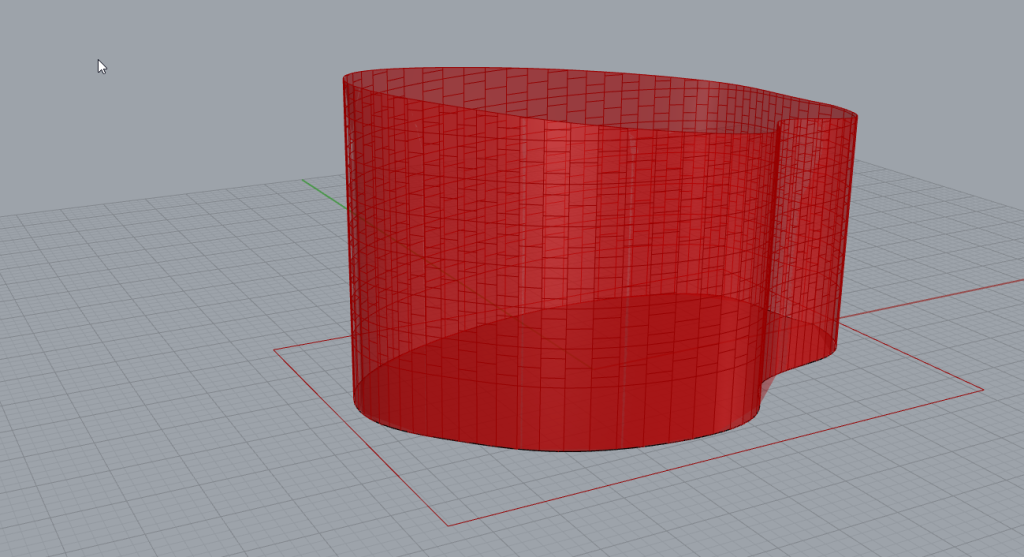The width and height of the screenshot is (1024, 557).
Task: Select the left vertical silhouette edge of model
Action: pyautogui.click(x=348, y=250)
